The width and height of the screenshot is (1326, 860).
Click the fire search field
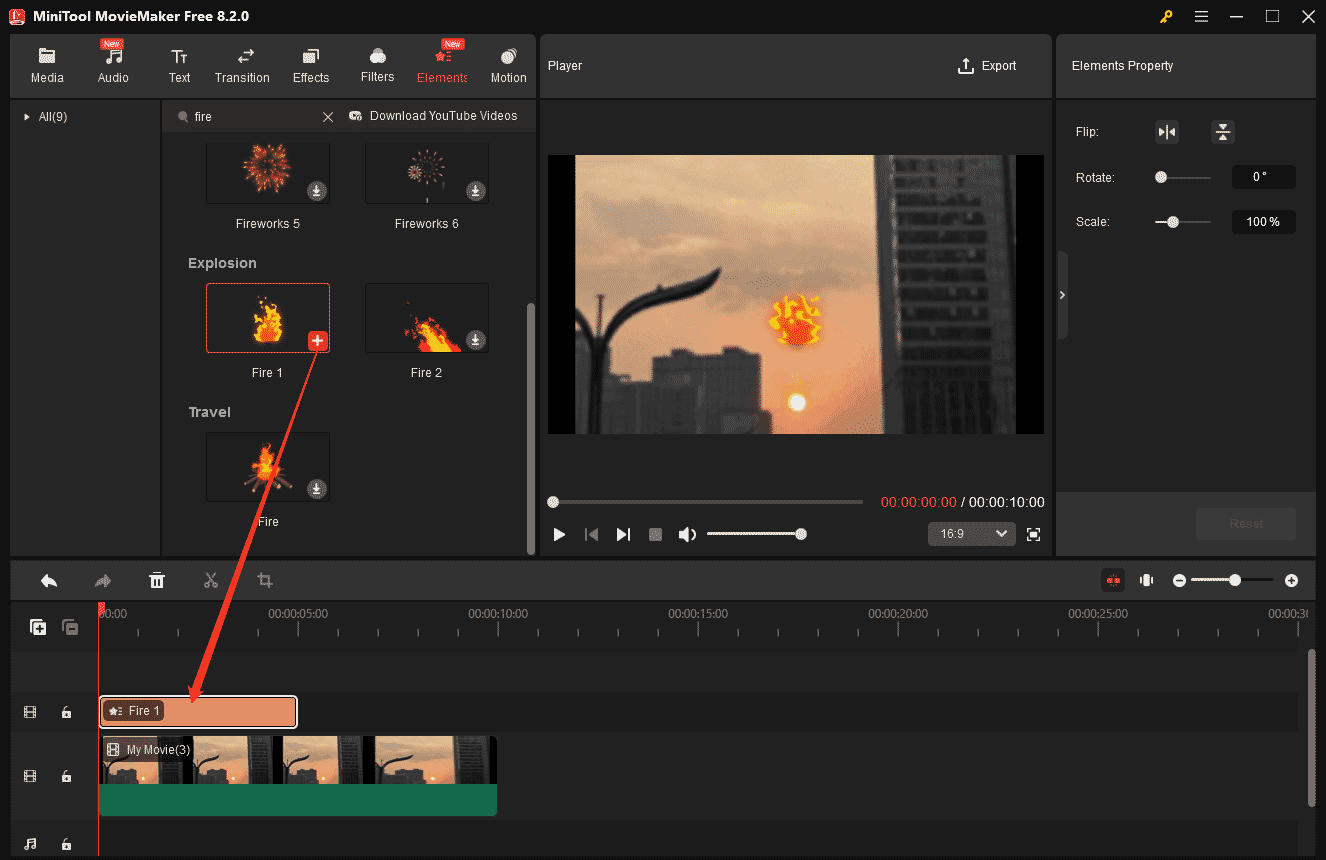pyautogui.click(x=254, y=117)
